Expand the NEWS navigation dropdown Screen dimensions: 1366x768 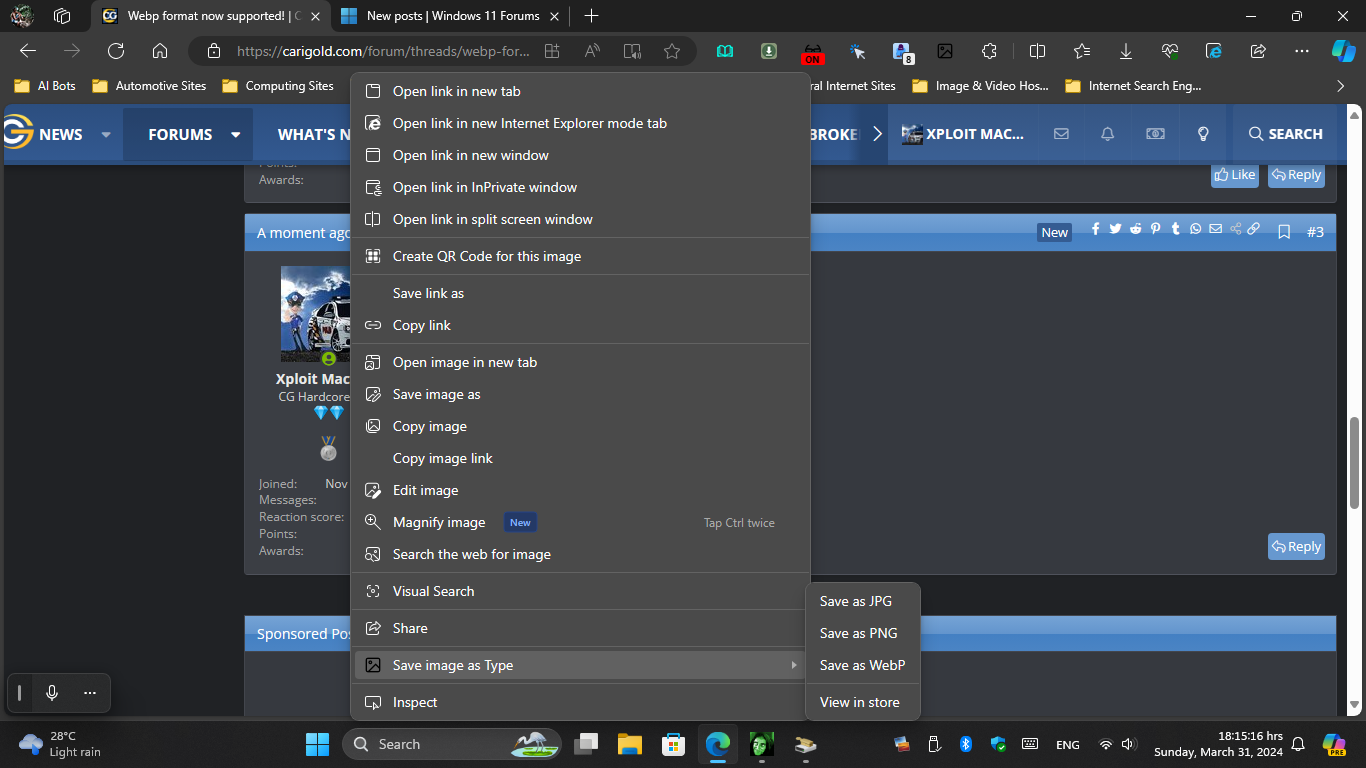click(x=106, y=134)
